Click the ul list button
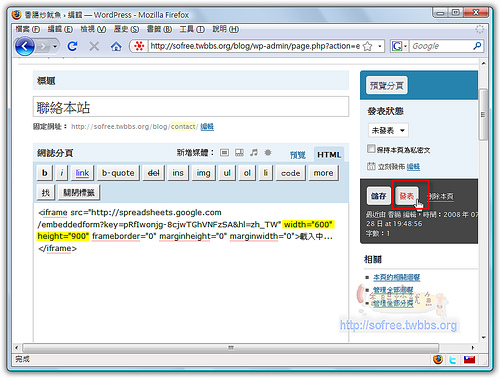500x378 pixels. [x=227, y=173]
